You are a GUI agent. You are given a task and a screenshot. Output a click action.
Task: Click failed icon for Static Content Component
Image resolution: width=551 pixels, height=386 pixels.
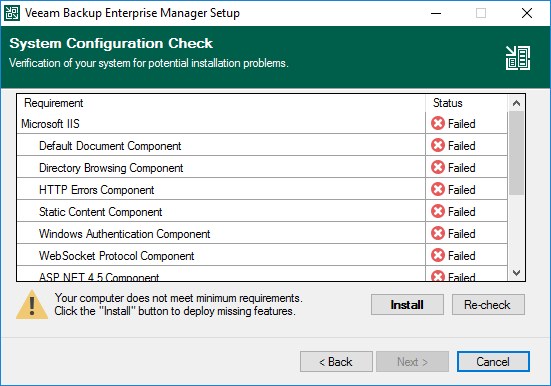[x=438, y=211]
